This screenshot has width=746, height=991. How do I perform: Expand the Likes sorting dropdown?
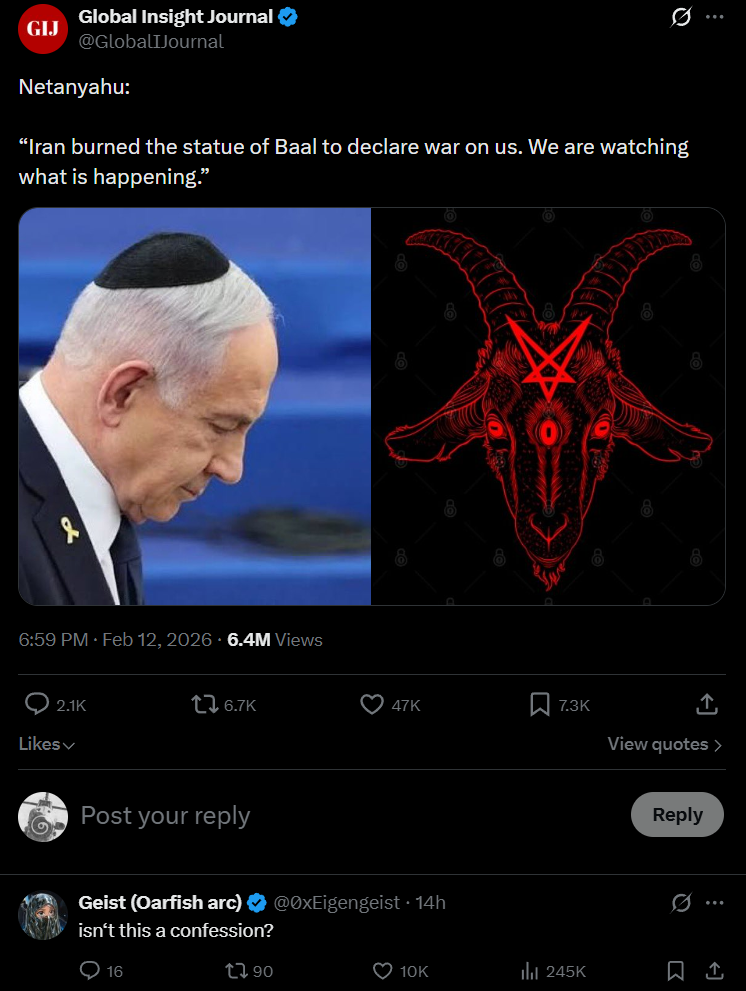click(47, 744)
